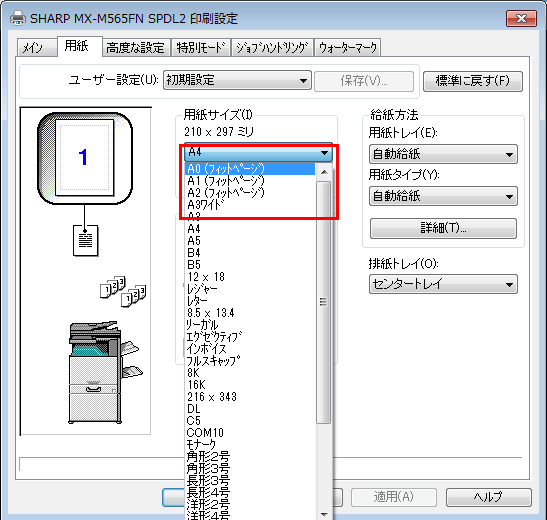Click the paper size list scrollbar thumb
547x520 pixels.
pyautogui.click(x=324, y=302)
